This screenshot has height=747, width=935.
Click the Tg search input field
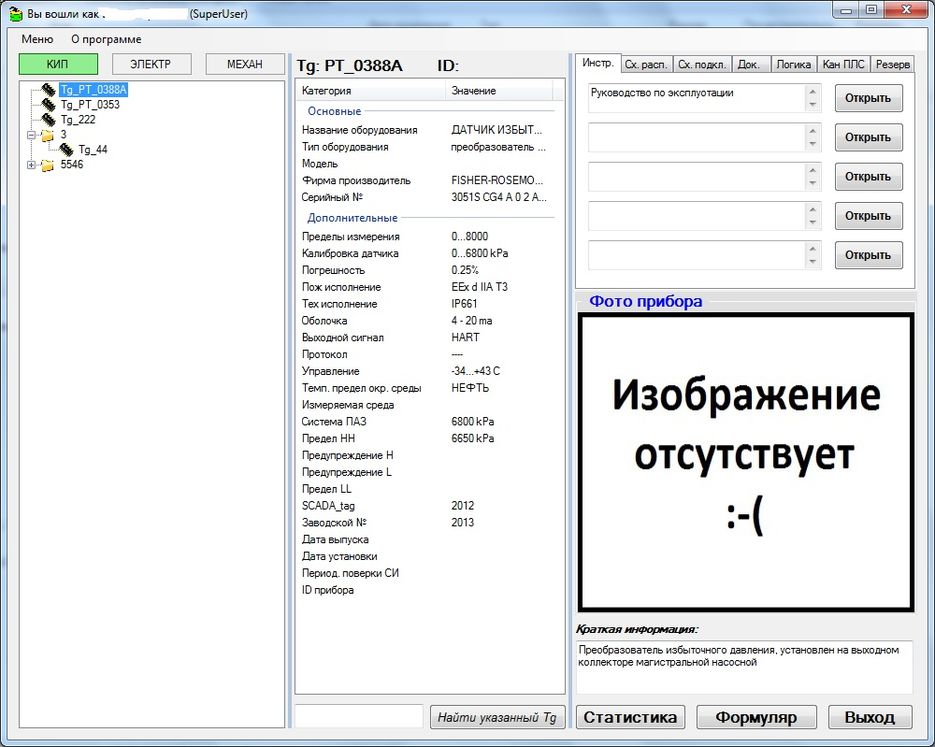[x=359, y=717]
